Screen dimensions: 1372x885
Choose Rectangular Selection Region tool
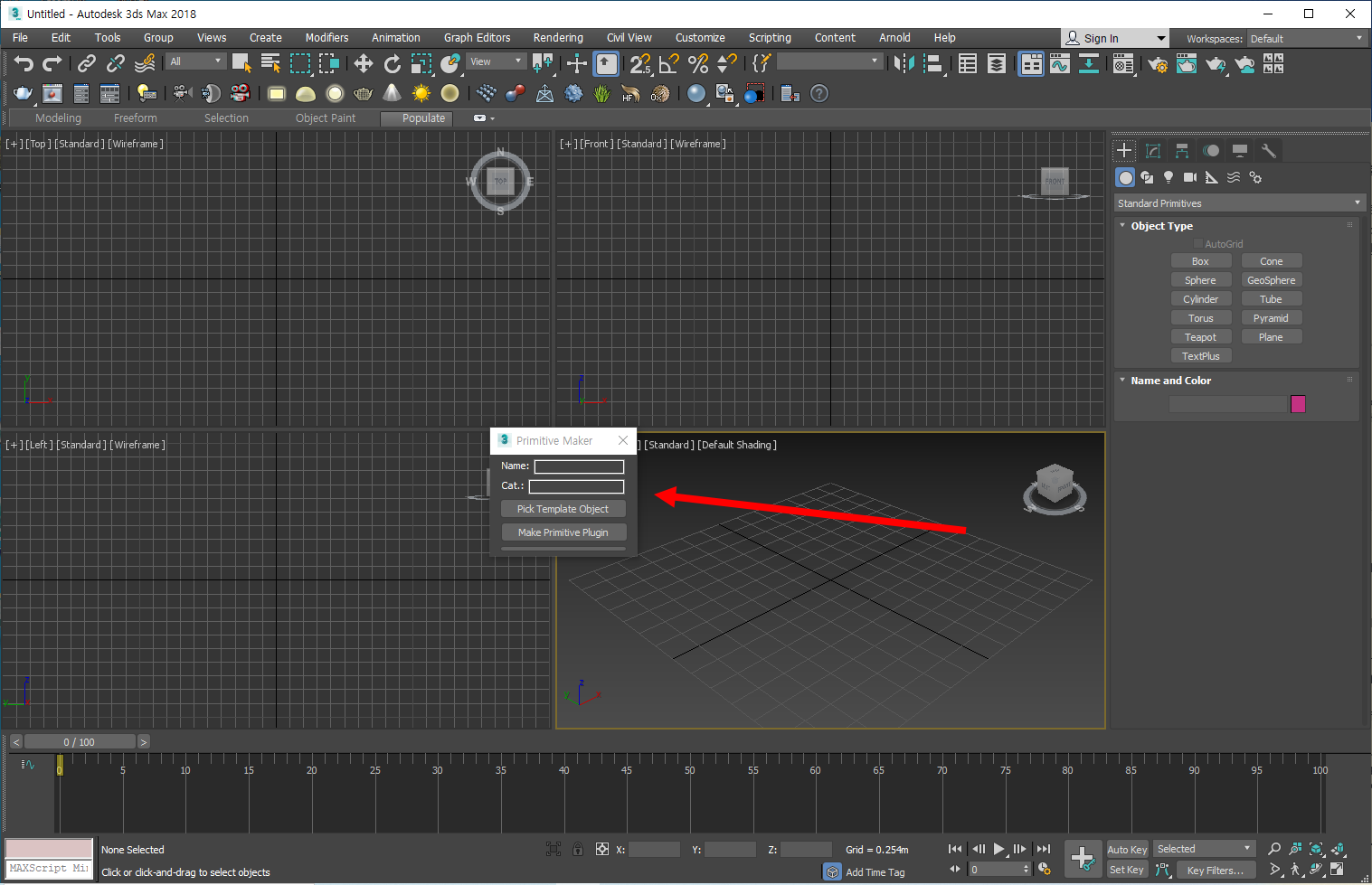[x=300, y=63]
